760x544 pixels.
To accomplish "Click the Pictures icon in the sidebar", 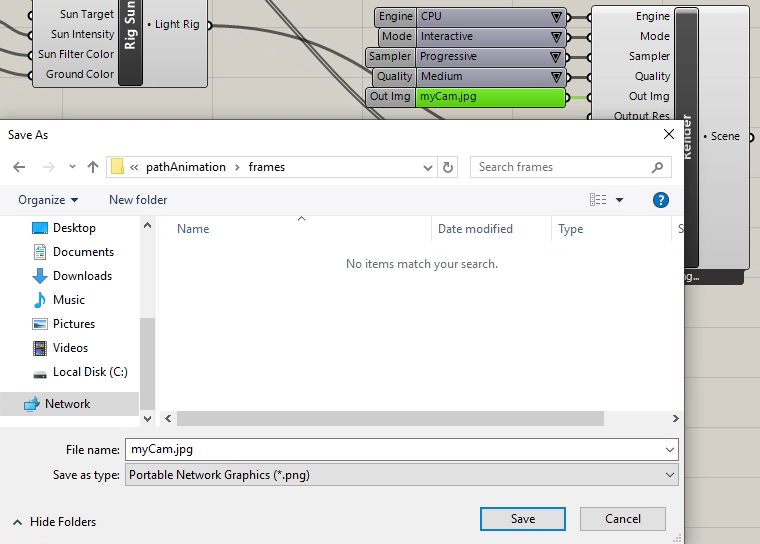I will click(40, 324).
